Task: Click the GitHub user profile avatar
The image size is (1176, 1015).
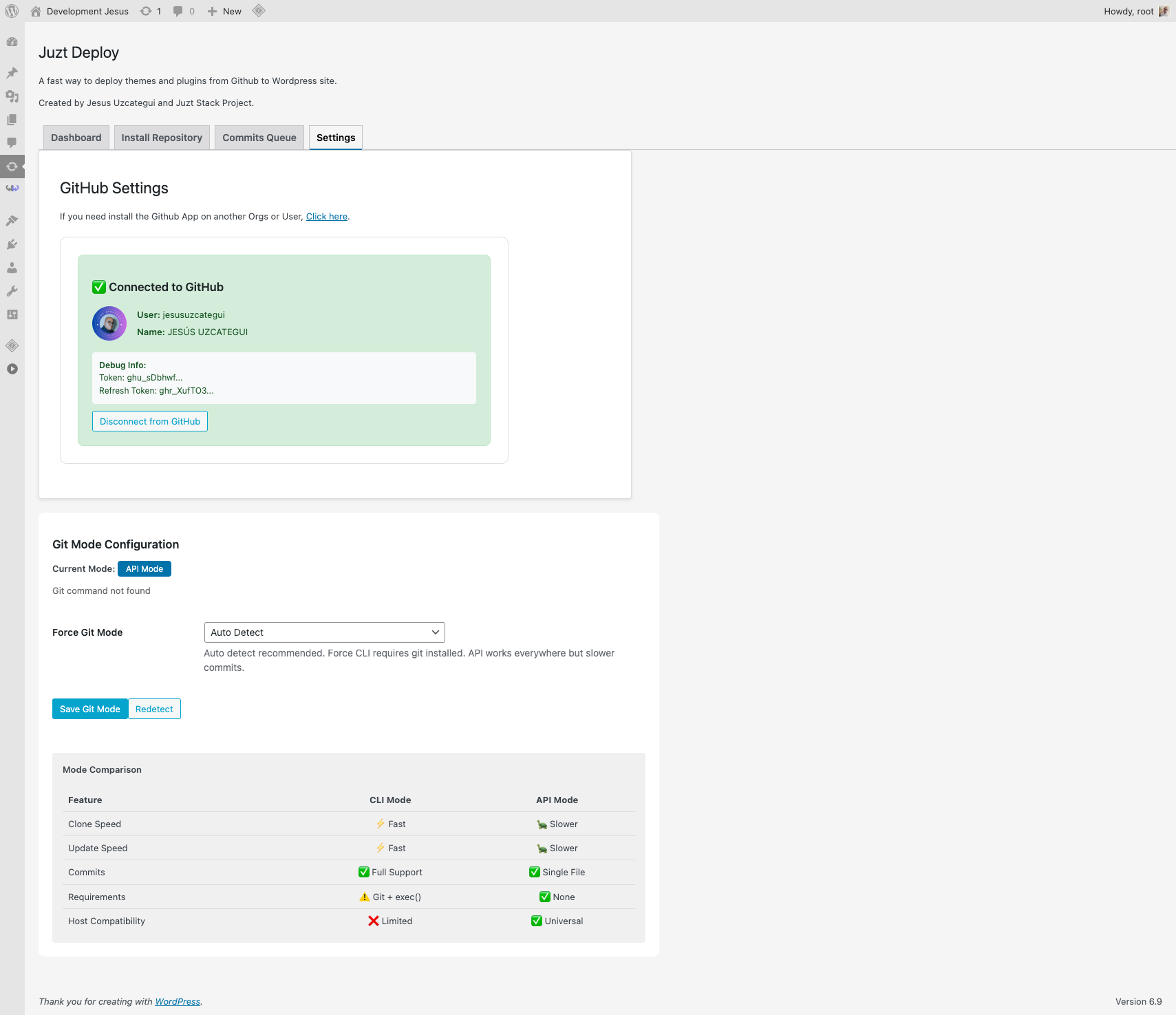Action: [x=109, y=323]
